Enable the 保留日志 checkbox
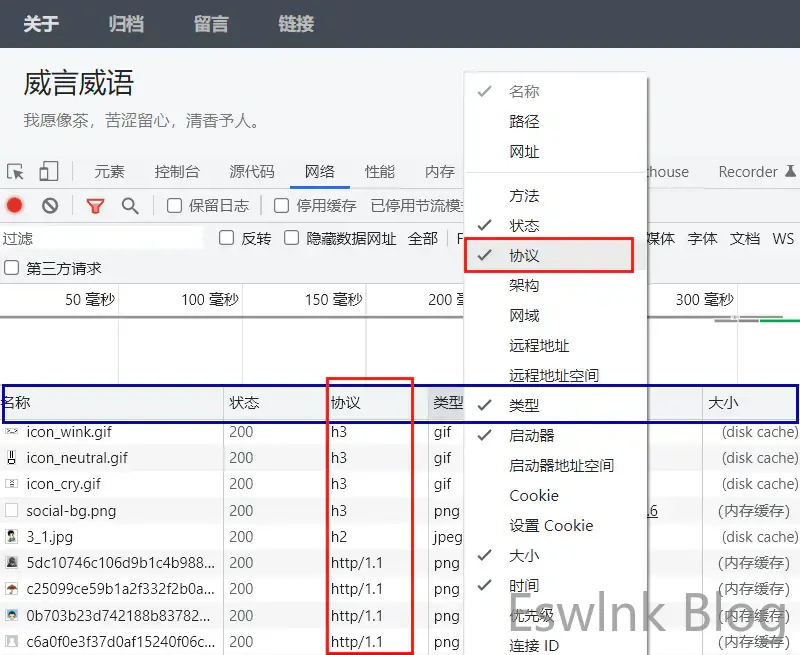The height and width of the screenshot is (655, 800). click(x=175, y=206)
